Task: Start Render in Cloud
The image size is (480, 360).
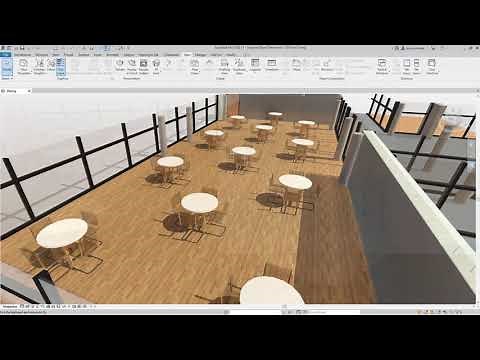Action: pos(132,66)
